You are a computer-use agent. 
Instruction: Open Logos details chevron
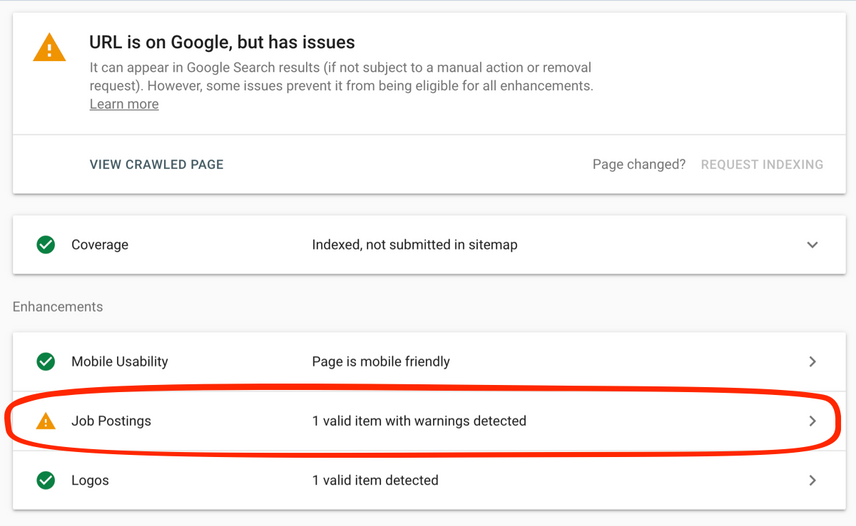(x=812, y=480)
